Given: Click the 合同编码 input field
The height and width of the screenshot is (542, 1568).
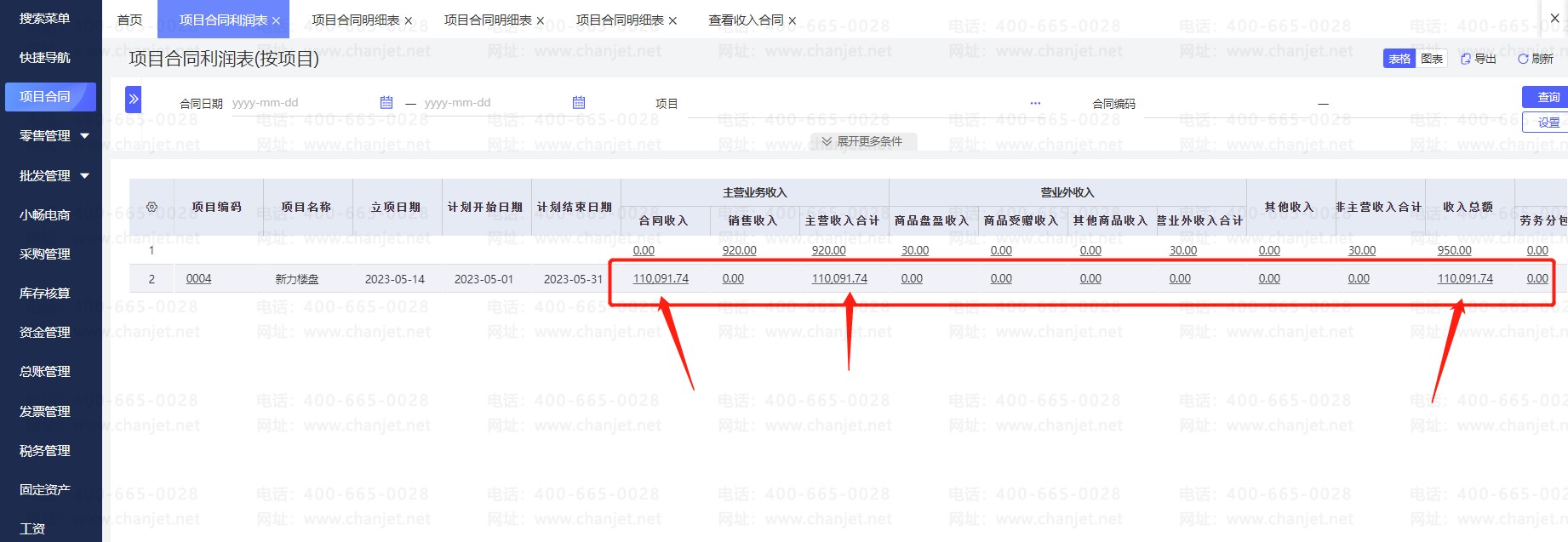Looking at the screenshot, I should coord(1226,103).
